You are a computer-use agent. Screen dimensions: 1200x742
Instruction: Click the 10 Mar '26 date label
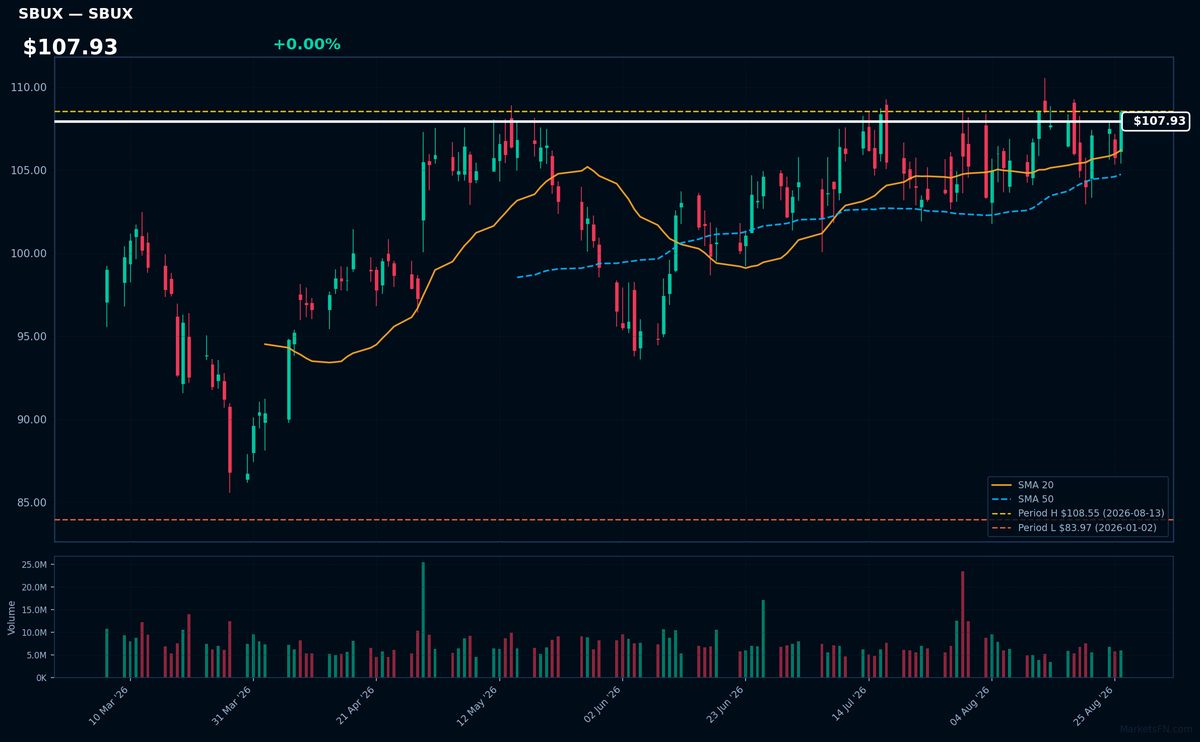click(x=111, y=704)
